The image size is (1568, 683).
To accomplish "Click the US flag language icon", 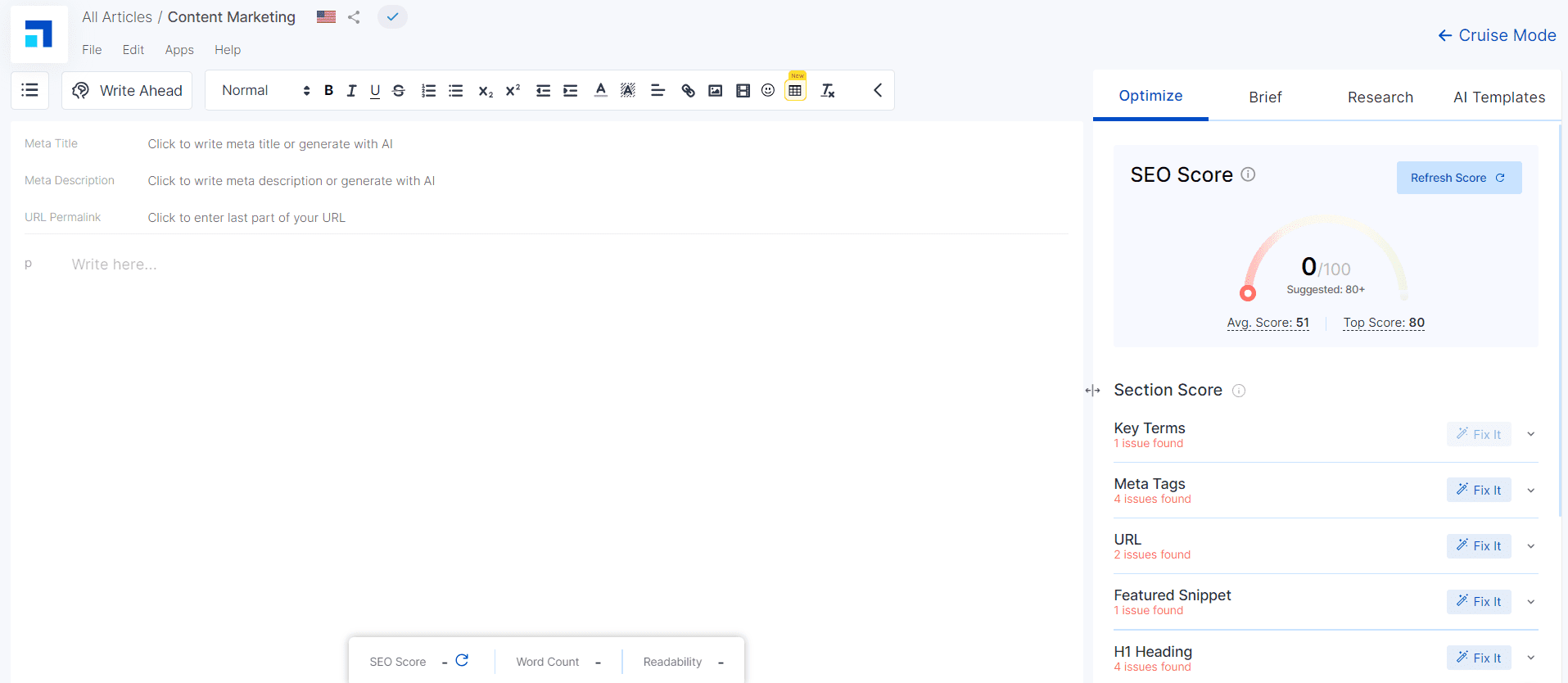I will click(326, 16).
